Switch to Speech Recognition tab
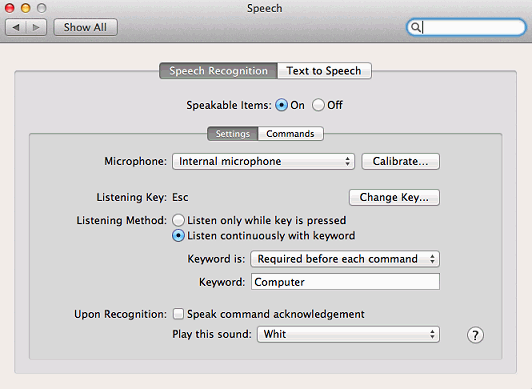 click(218, 71)
